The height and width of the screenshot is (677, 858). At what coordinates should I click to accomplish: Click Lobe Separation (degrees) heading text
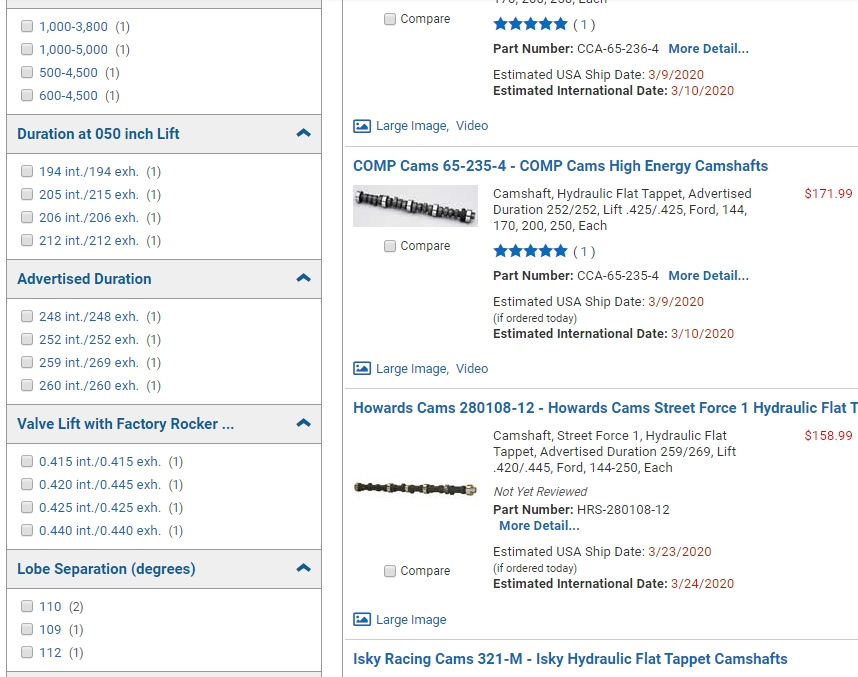pos(106,569)
